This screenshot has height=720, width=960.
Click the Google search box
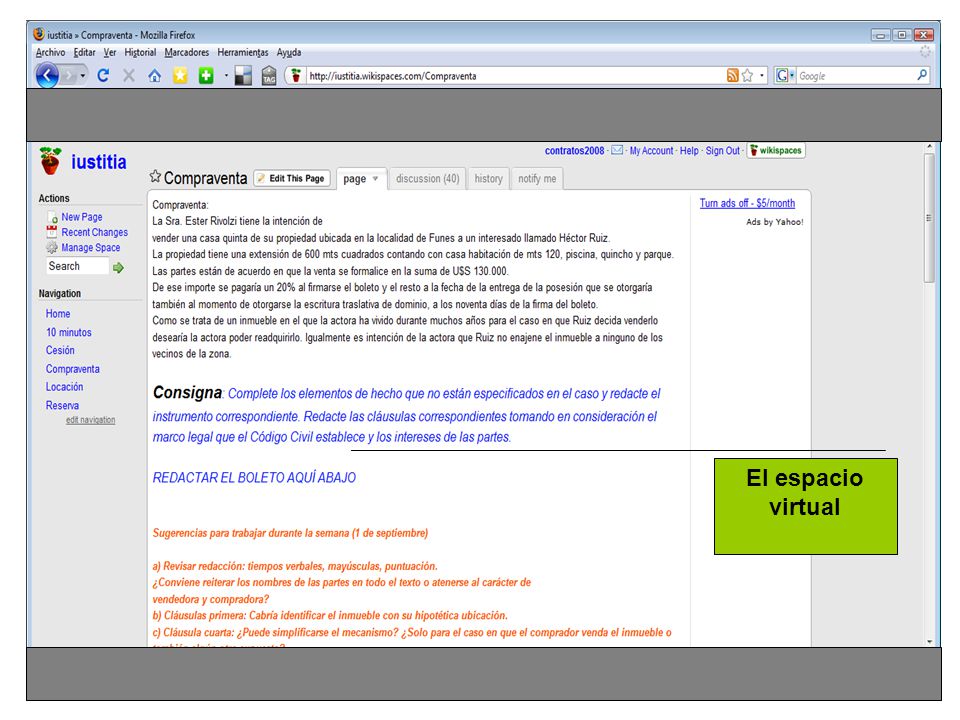[856, 76]
